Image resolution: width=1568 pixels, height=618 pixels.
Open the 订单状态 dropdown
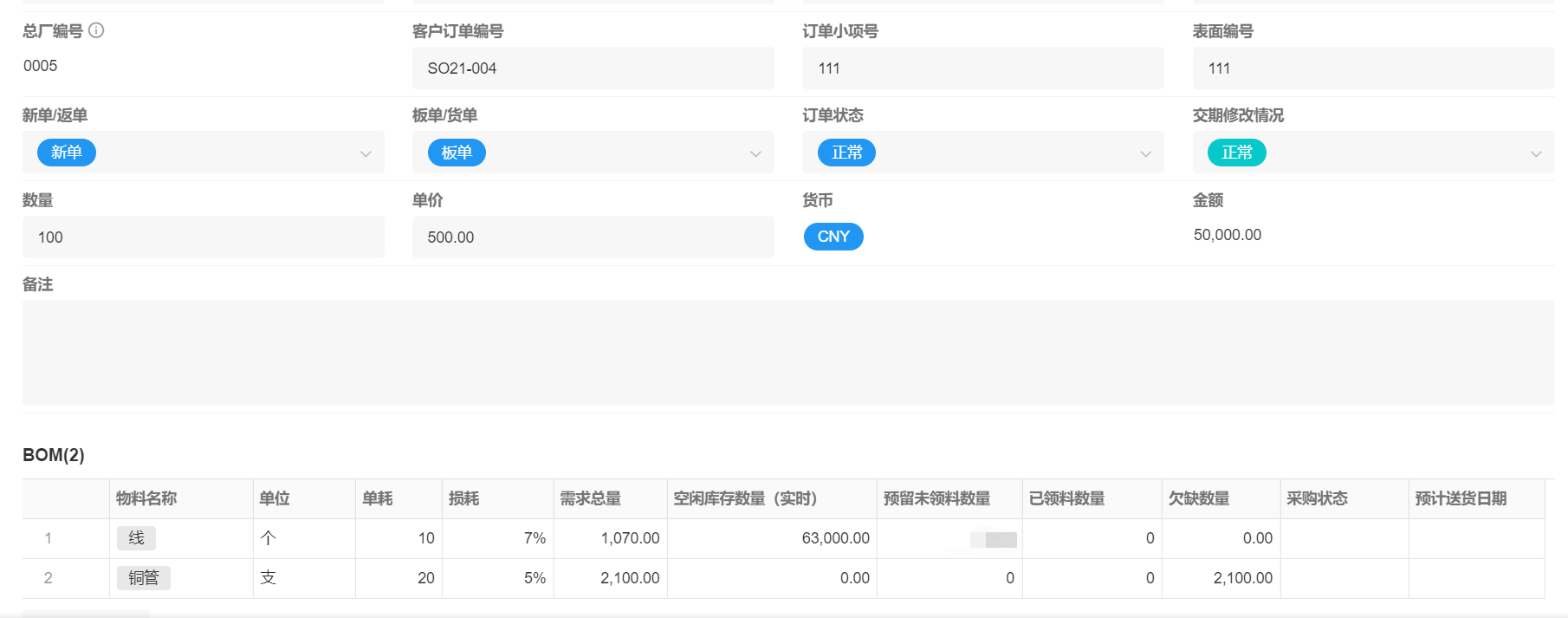[983, 153]
